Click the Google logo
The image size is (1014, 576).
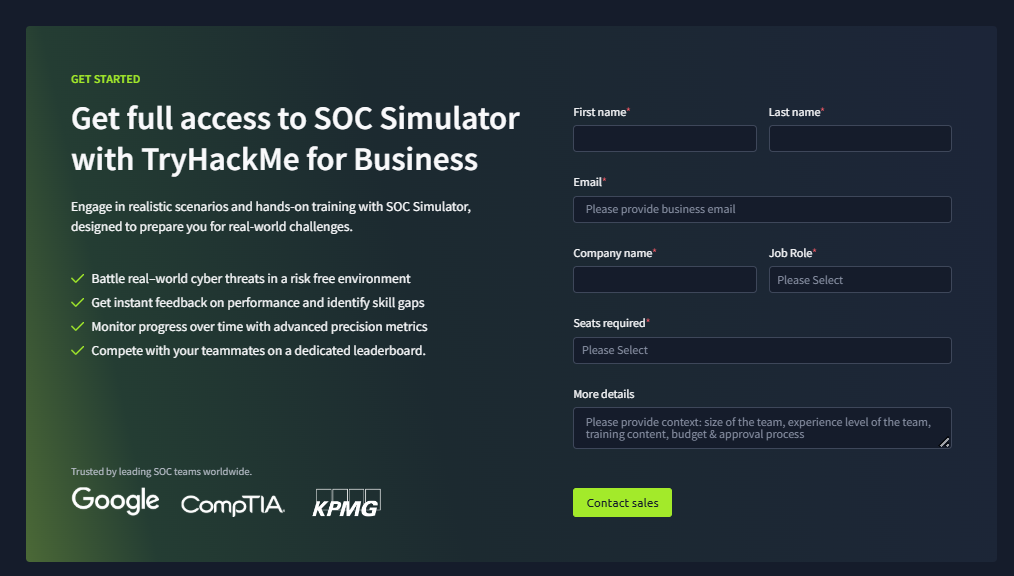(x=115, y=500)
